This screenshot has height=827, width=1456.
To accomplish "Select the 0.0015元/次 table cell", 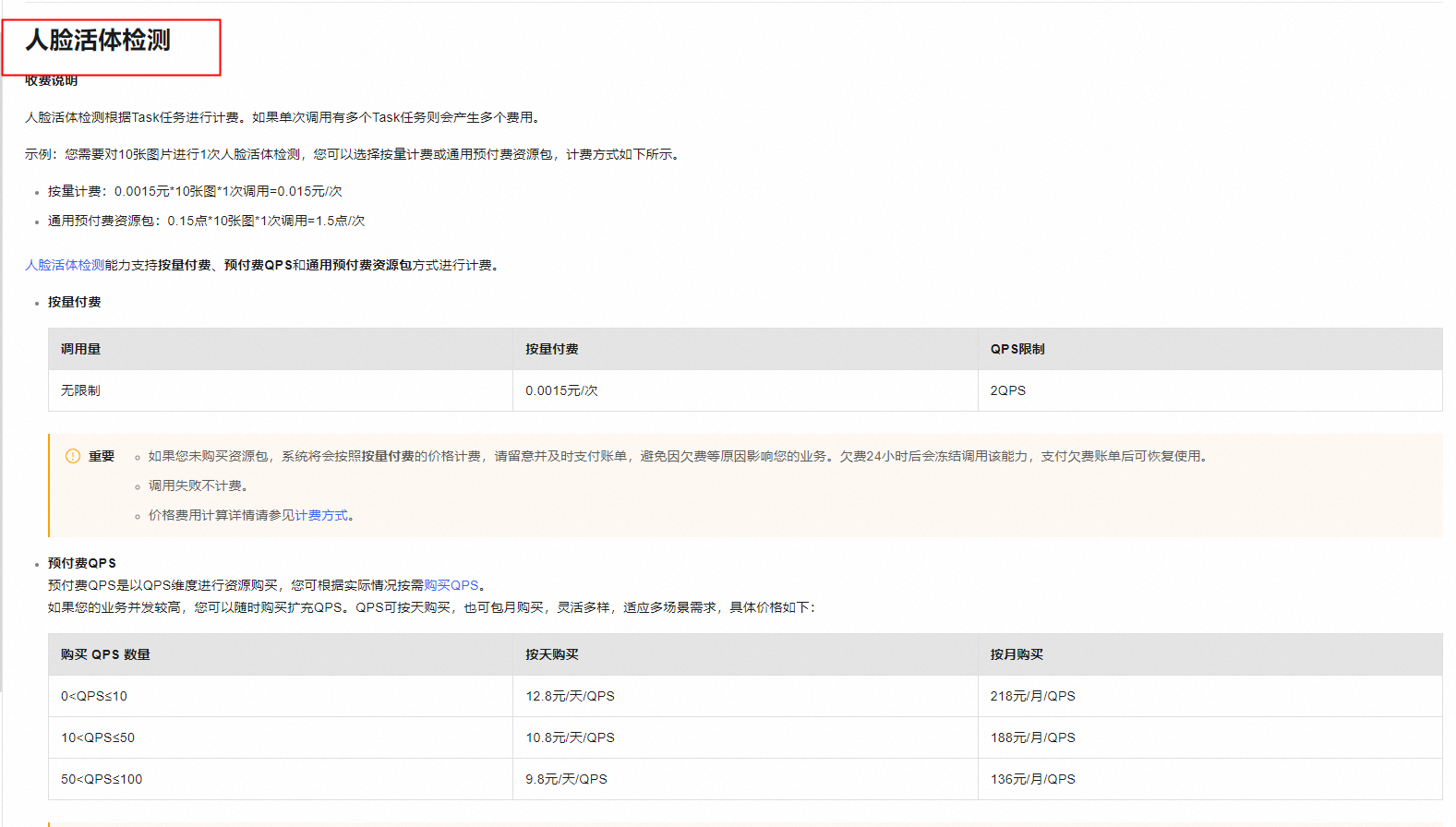I will click(745, 390).
